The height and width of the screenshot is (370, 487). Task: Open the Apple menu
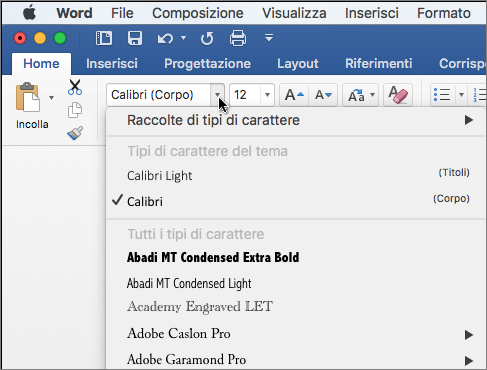click(30, 13)
